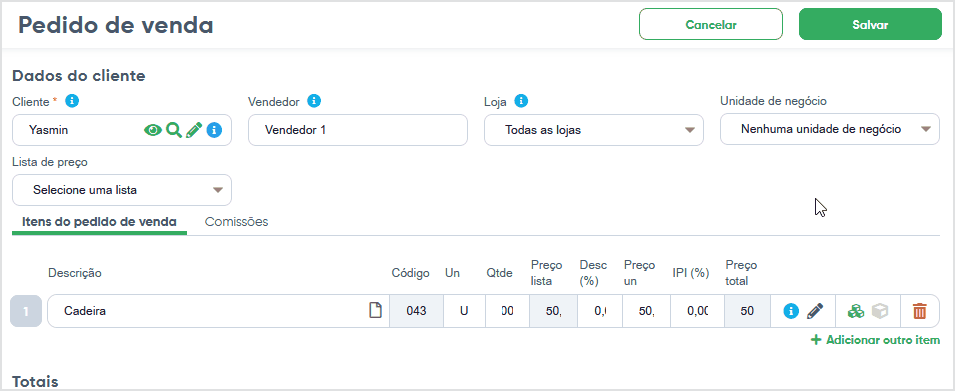View client details with the green eye icon
Viewport: 955px width, 391px height.
point(153,130)
